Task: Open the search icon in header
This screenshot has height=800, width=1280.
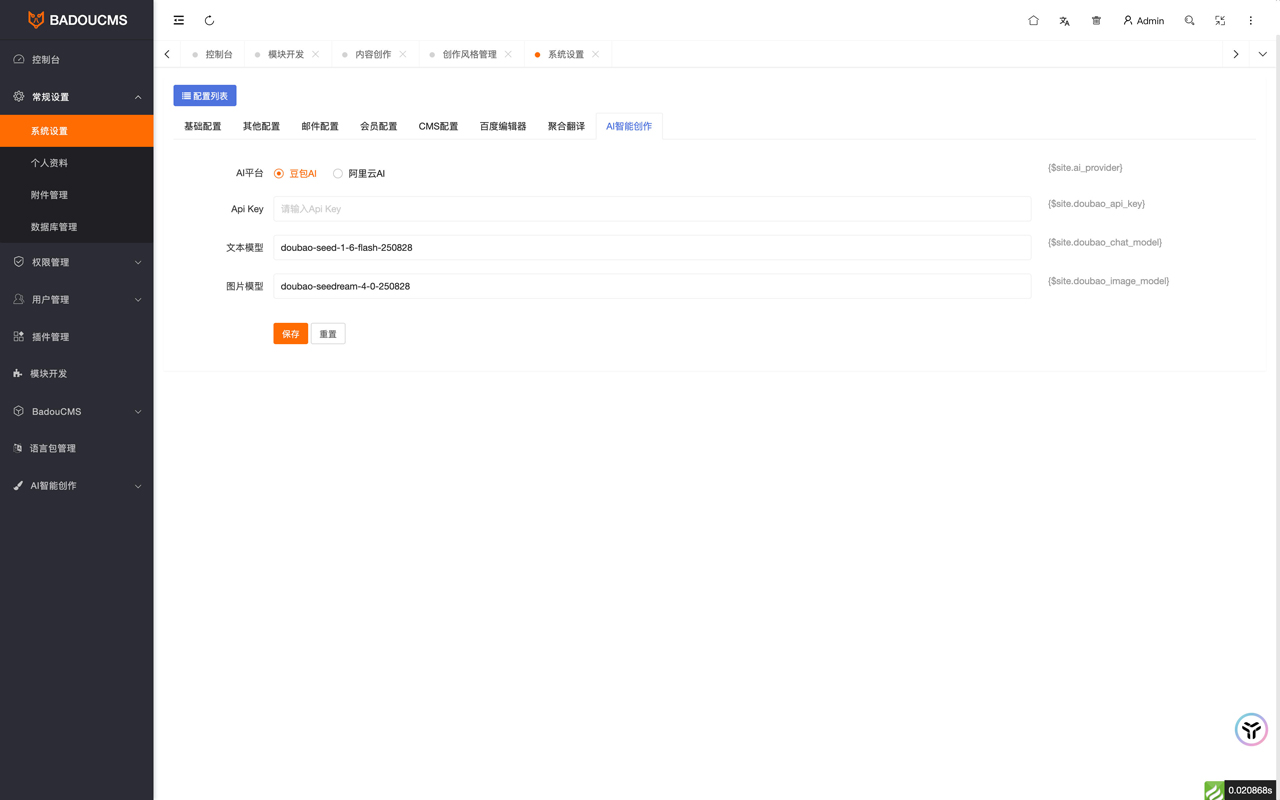Action: [1189, 20]
